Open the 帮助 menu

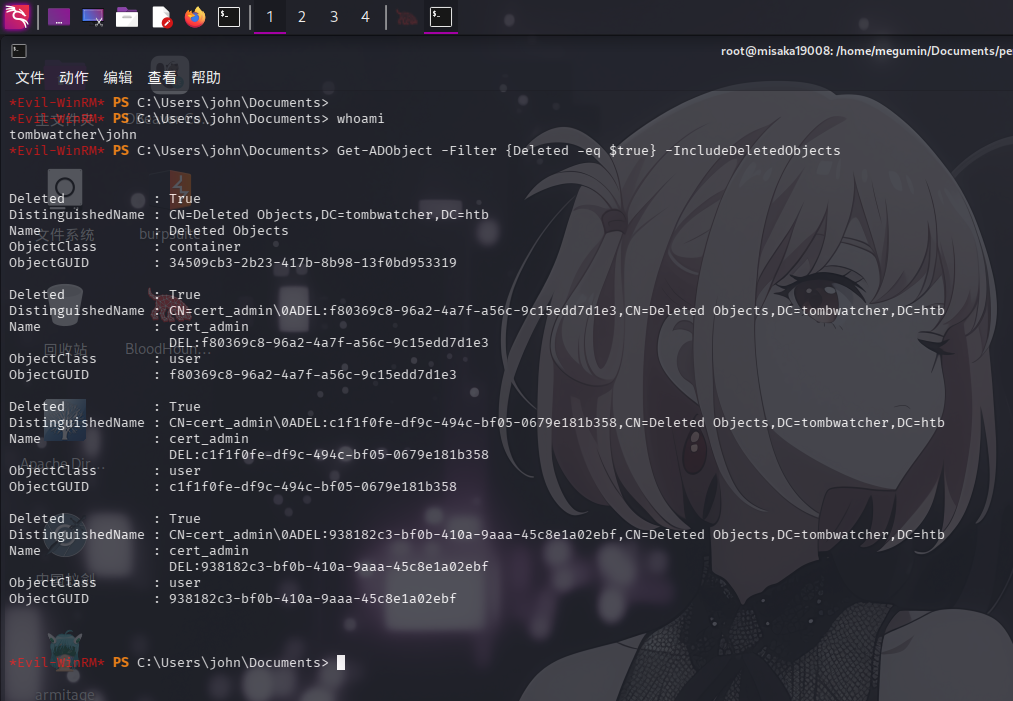tap(206, 78)
